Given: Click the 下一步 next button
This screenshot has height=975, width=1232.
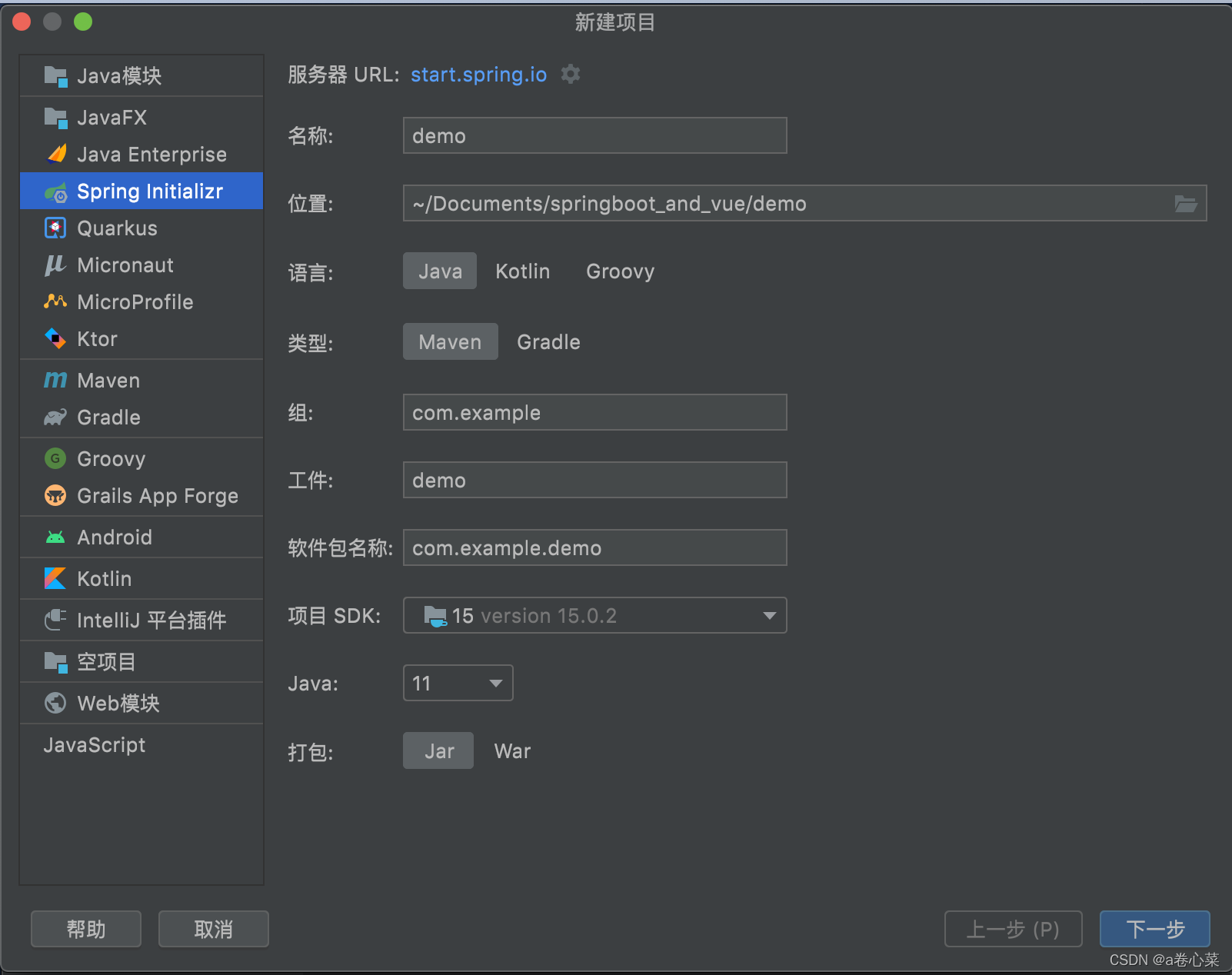Looking at the screenshot, I should (x=1155, y=929).
